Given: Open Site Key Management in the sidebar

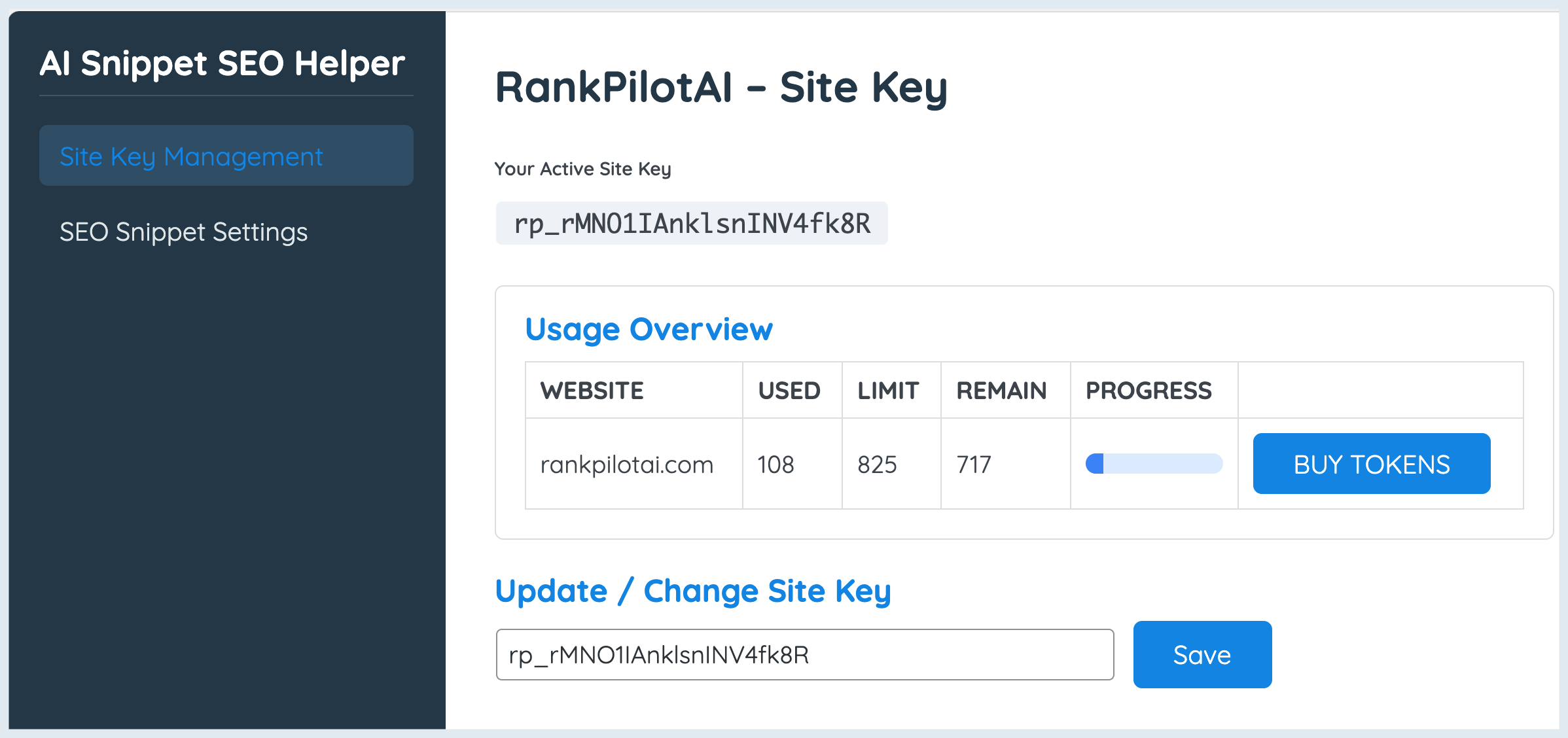Looking at the screenshot, I should 226,156.
